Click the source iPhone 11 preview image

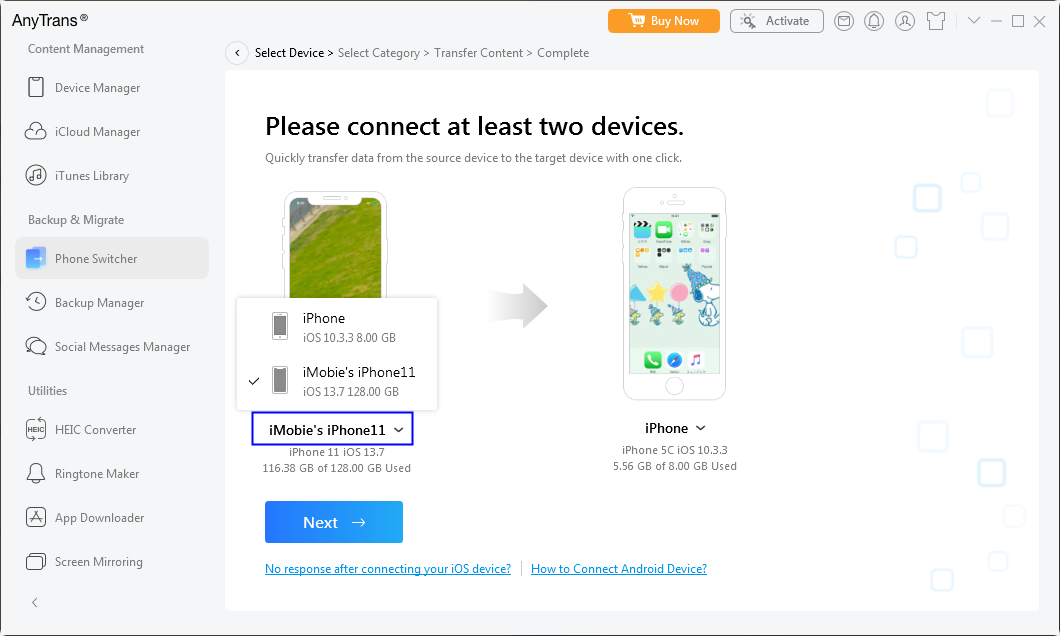click(x=335, y=245)
